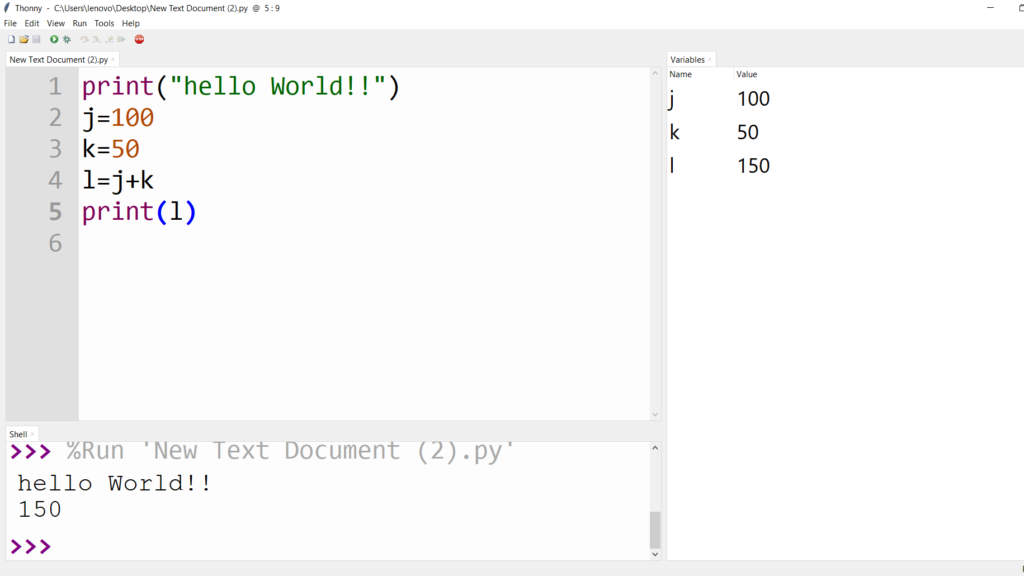Click the empty shell prompt at the bottom
Viewport: 1024px width, 576px height.
pyautogui.click(x=31, y=547)
